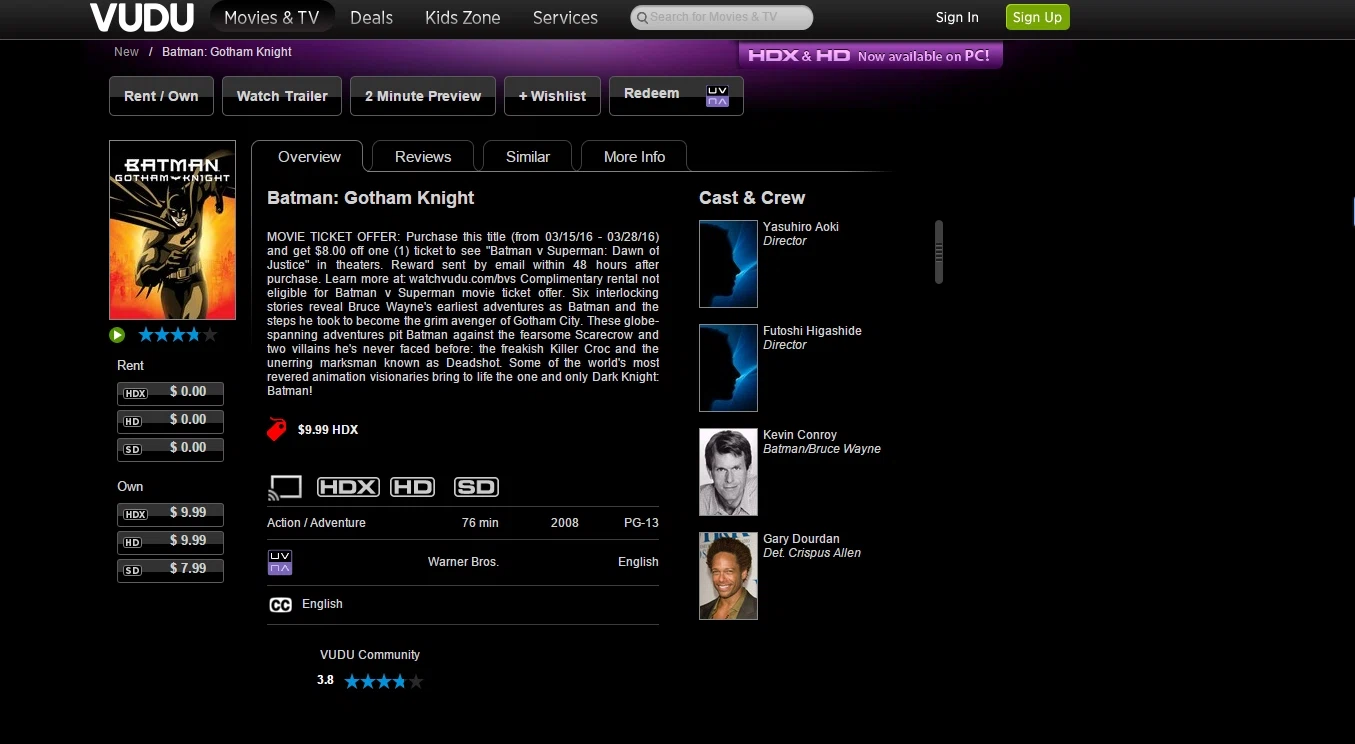Click the Batman: Gotham Knight poster
The image size is (1355, 744).
[172, 230]
